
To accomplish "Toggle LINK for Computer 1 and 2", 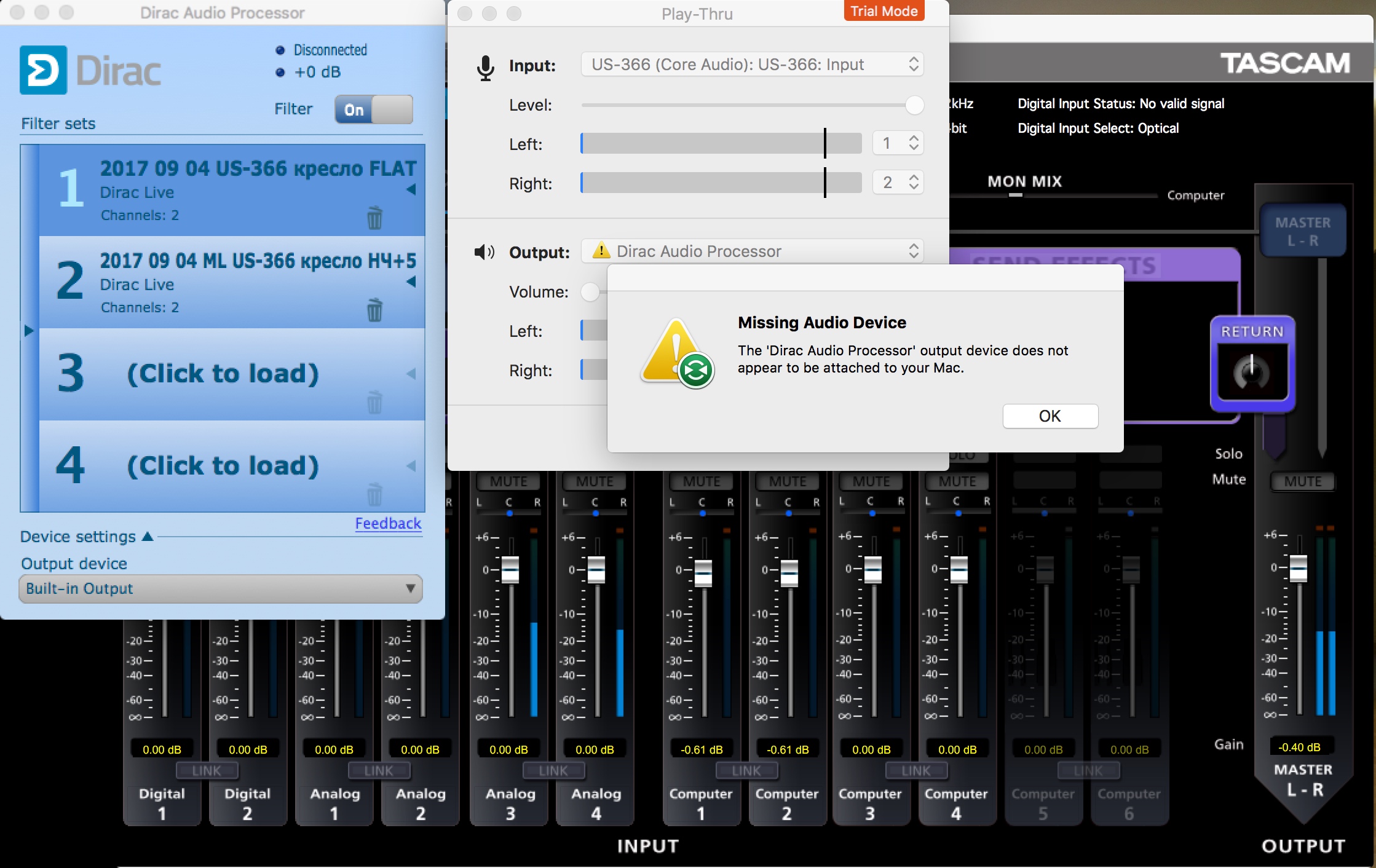I will 746,770.
